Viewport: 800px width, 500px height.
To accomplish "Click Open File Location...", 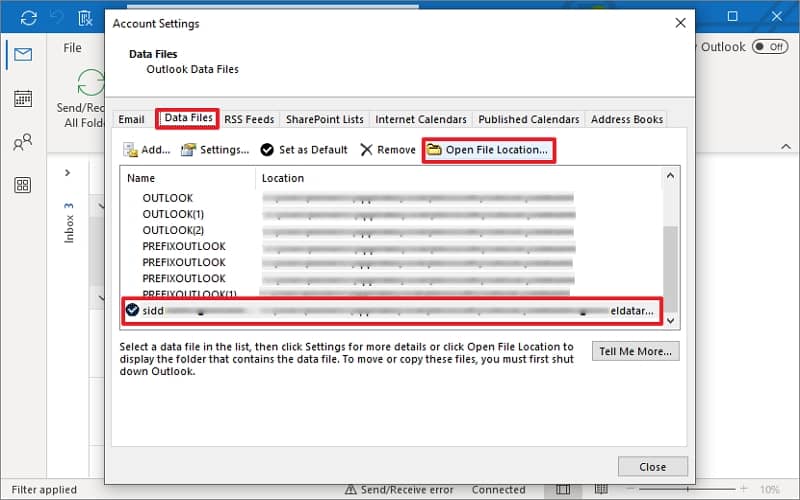I will [489, 149].
